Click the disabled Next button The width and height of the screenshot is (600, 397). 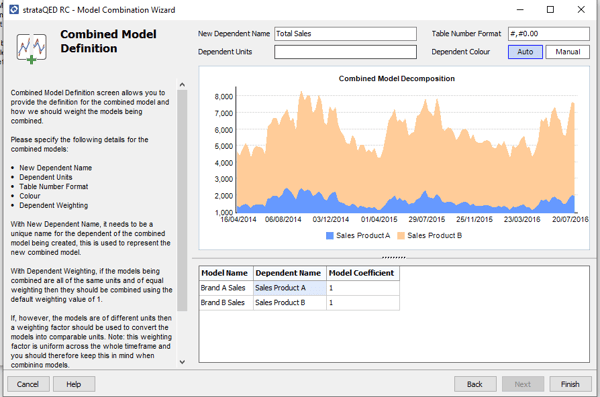(x=523, y=384)
